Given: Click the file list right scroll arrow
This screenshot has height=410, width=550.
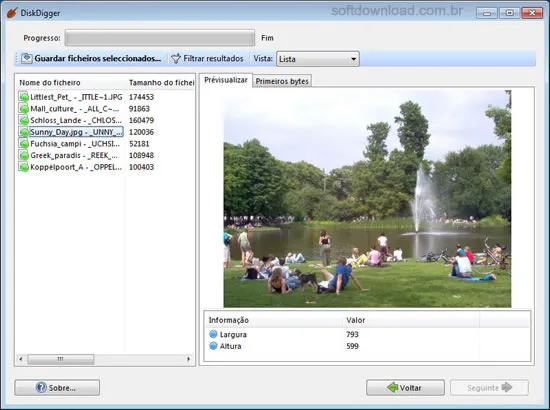Looking at the screenshot, I should 188,359.
